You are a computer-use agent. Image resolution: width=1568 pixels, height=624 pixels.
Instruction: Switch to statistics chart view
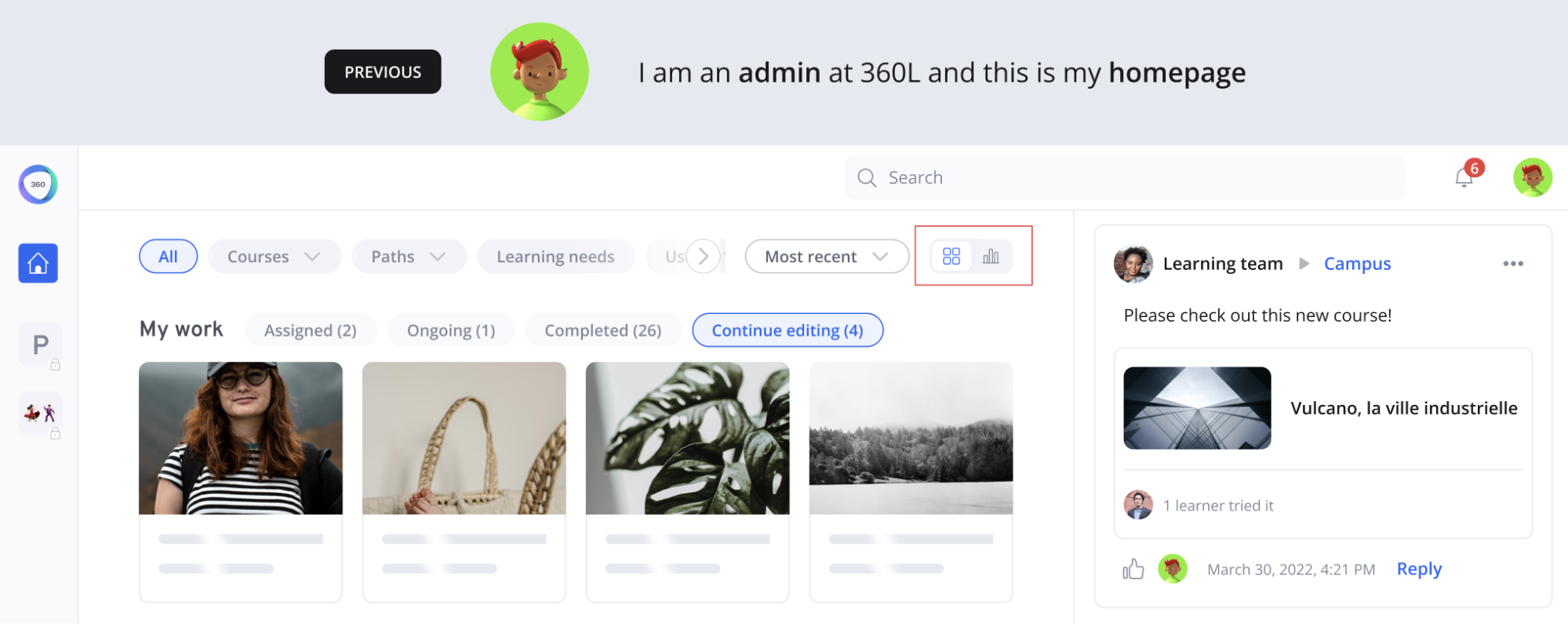(991, 257)
